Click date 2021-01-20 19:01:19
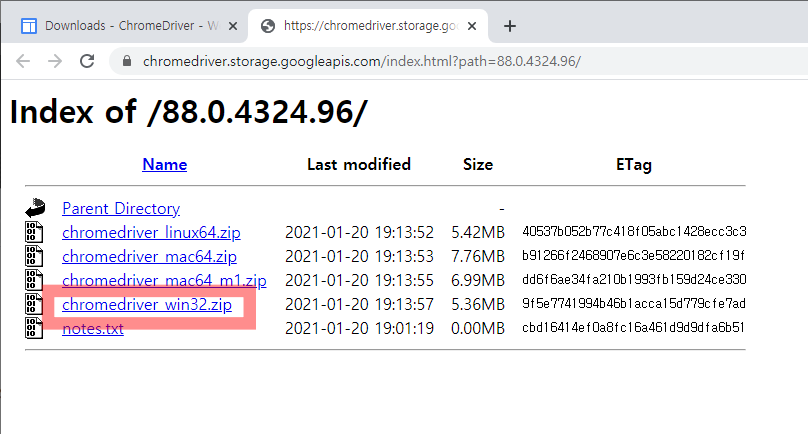 pos(359,328)
